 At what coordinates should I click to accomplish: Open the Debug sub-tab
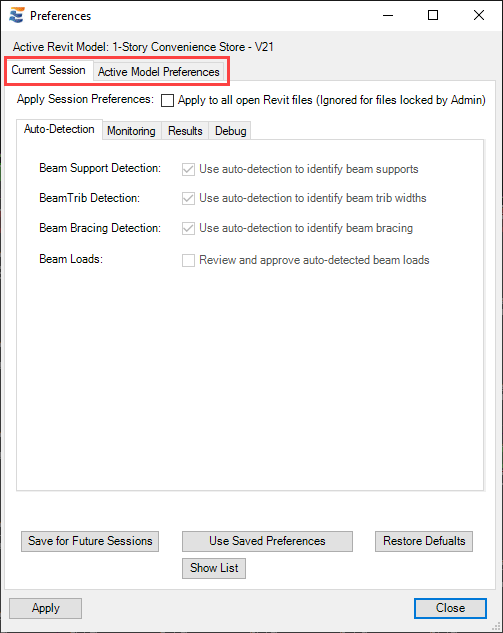tap(231, 131)
